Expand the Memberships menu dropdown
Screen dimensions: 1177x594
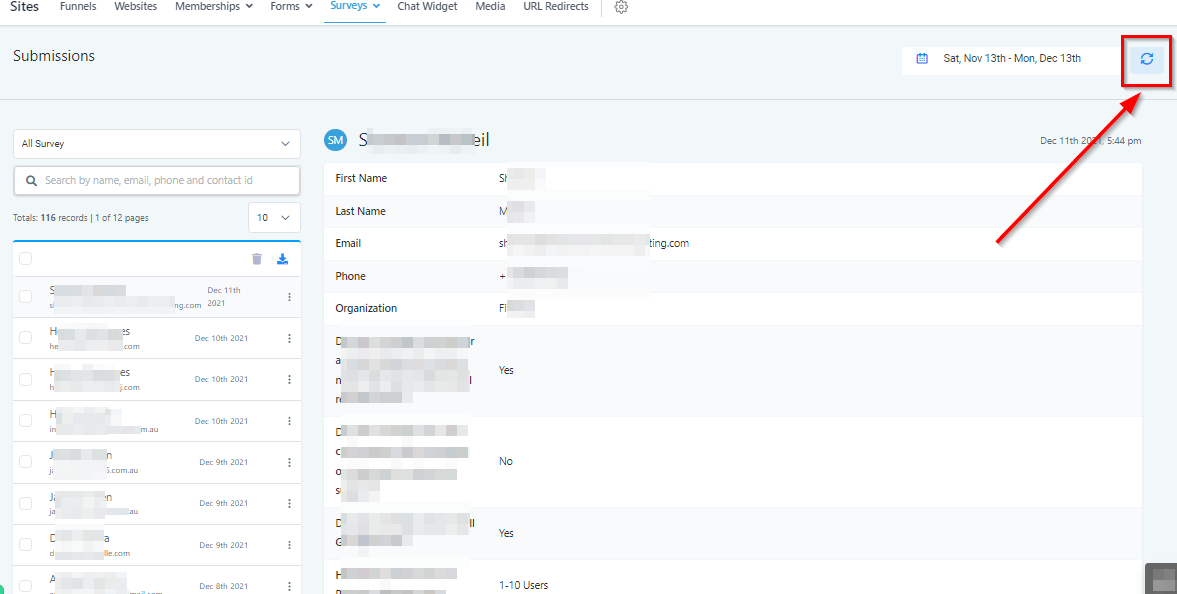[213, 7]
